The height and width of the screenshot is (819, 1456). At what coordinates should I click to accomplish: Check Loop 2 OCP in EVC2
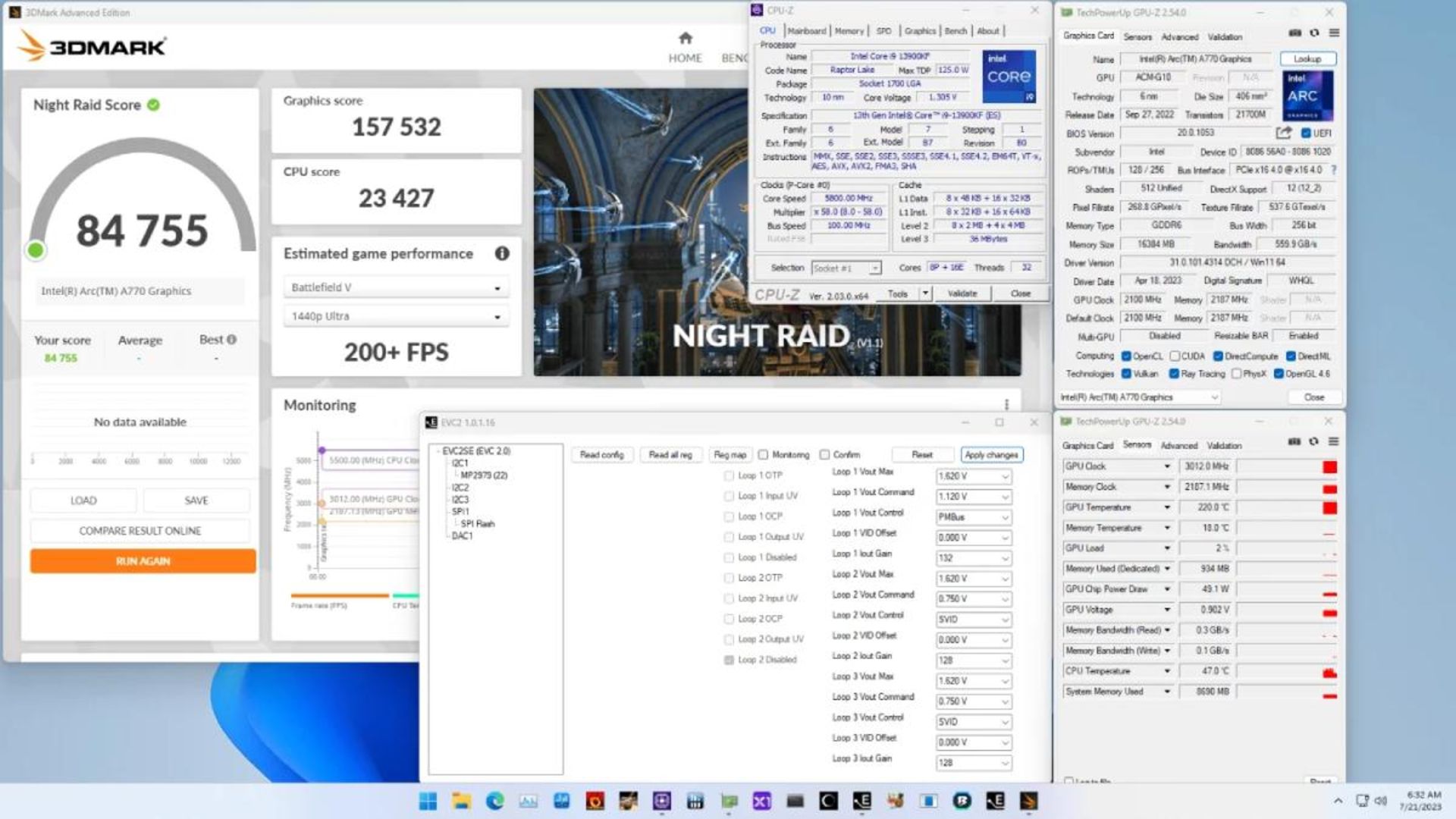[729, 619]
